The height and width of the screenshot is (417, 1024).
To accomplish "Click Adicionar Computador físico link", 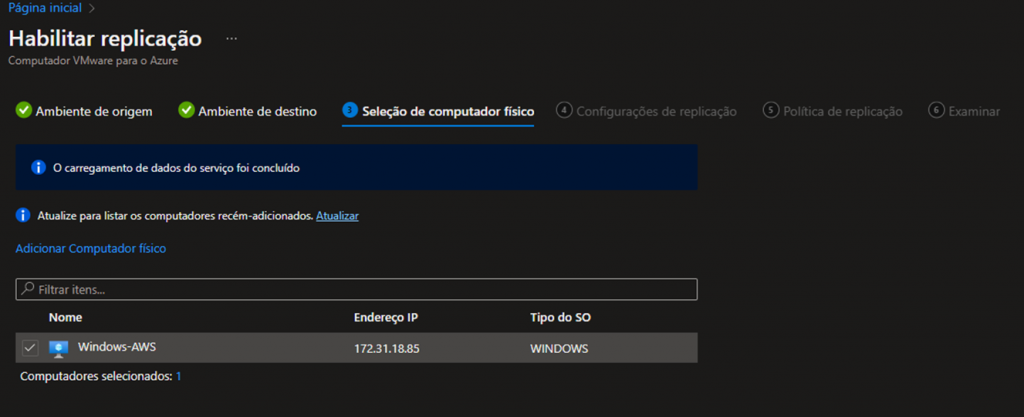I will [90, 248].
